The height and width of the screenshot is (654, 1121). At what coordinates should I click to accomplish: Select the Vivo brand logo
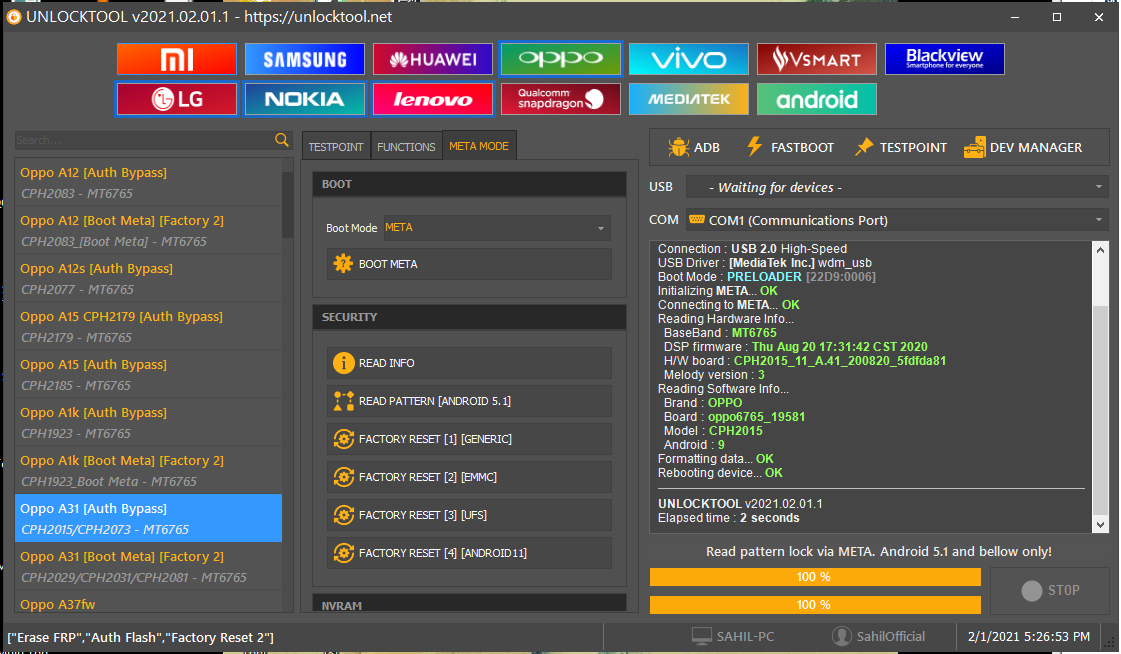tap(688, 59)
